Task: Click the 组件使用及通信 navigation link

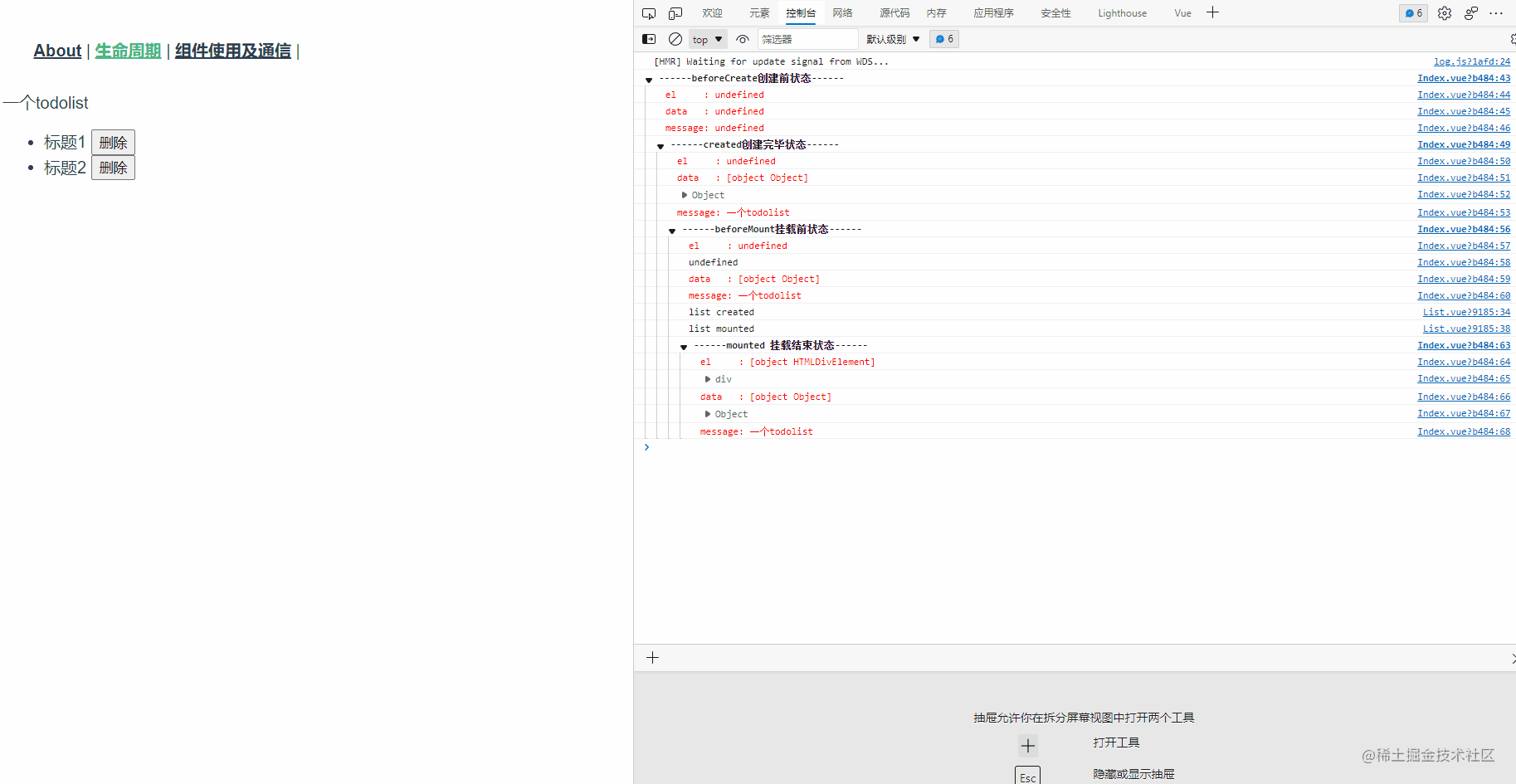Action: point(233,51)
